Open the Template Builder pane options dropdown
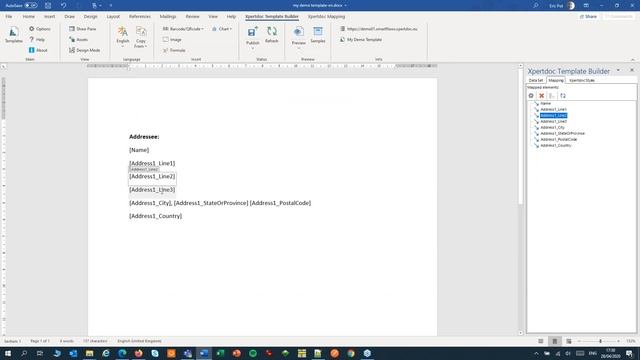 point(618,71)
